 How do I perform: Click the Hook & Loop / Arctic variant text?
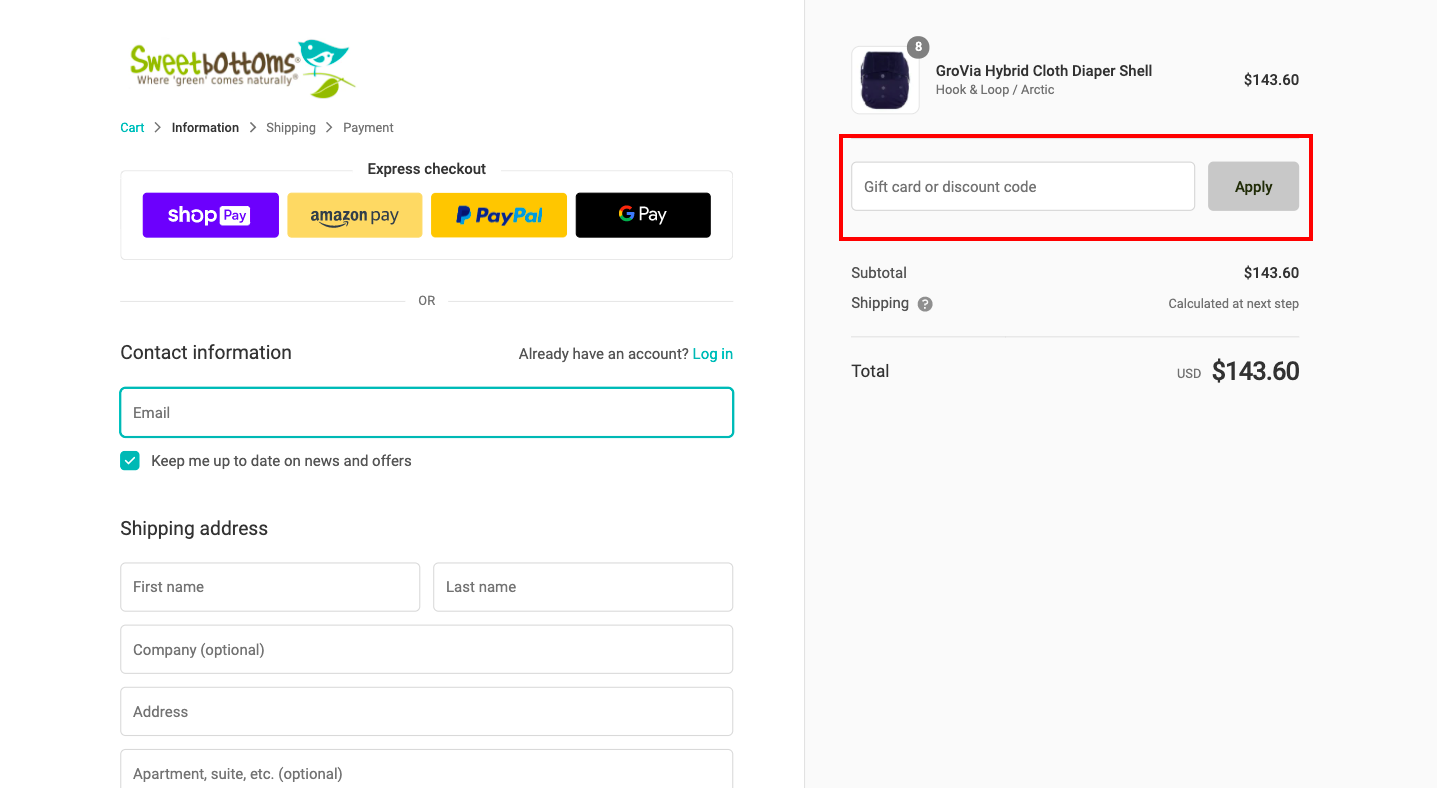tap(995, 90)
